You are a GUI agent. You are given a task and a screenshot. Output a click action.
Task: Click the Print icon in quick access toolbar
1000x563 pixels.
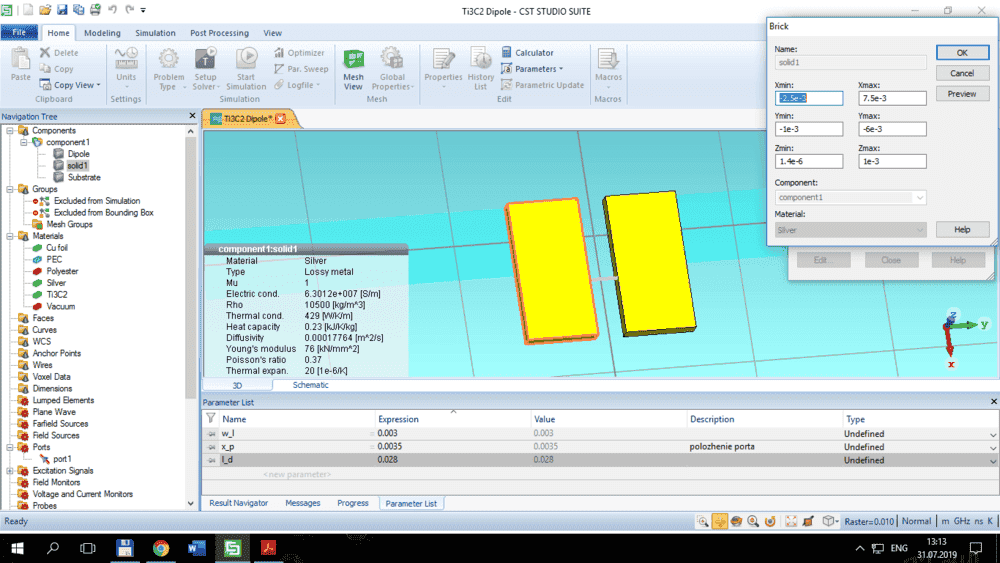pyautogui.click(x=96, y=10)
